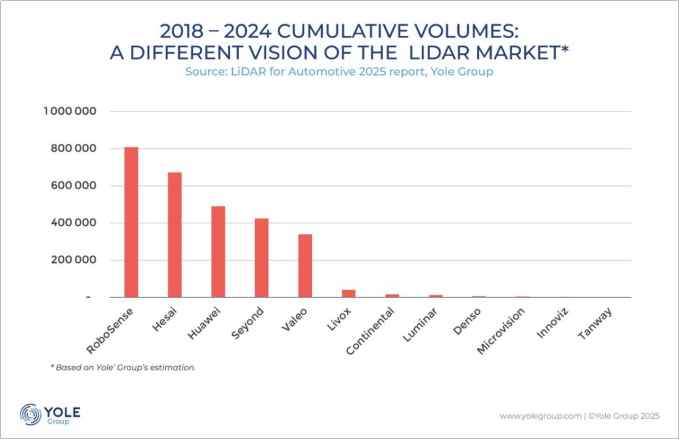679x440 pixels.
Task: Click the source line mentioning Yole Group report
Action: click(339, 73)
